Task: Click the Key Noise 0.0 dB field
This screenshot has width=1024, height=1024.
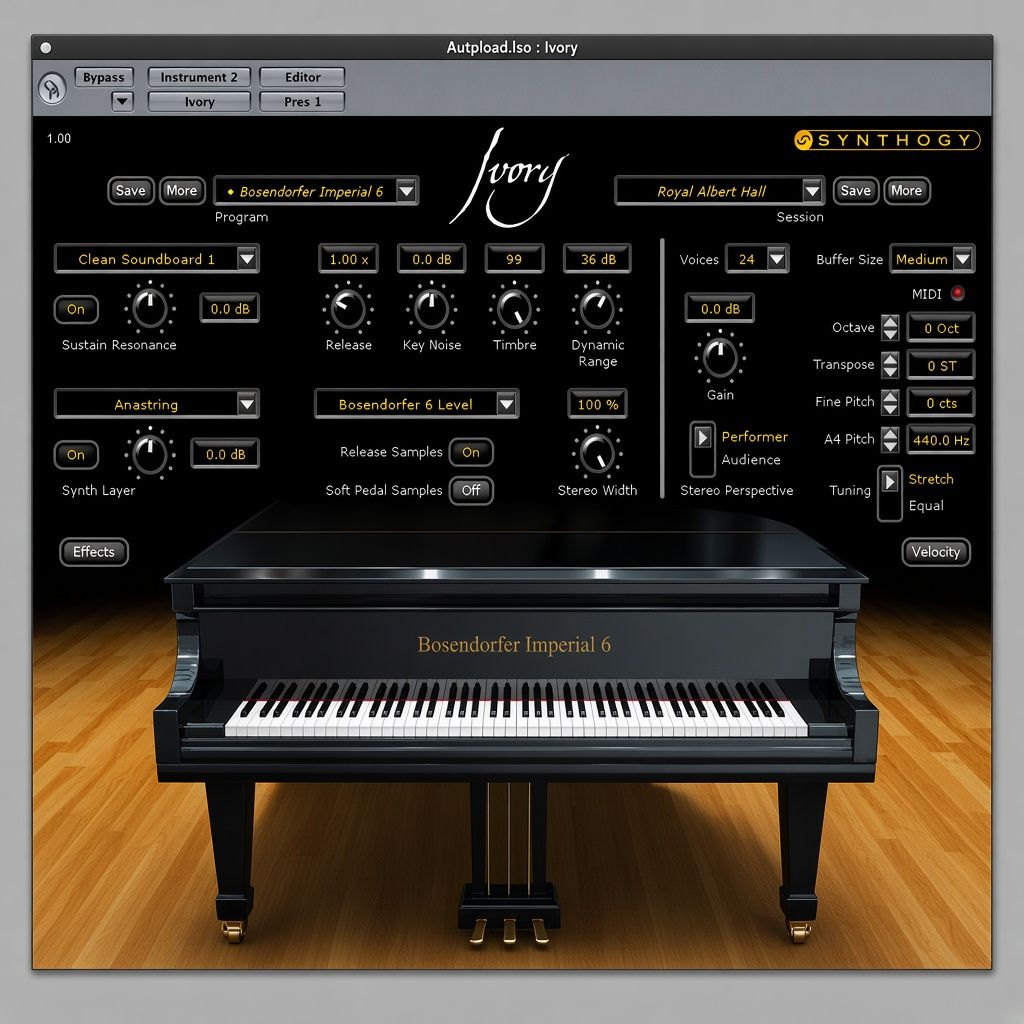Action: pos(431,259)
